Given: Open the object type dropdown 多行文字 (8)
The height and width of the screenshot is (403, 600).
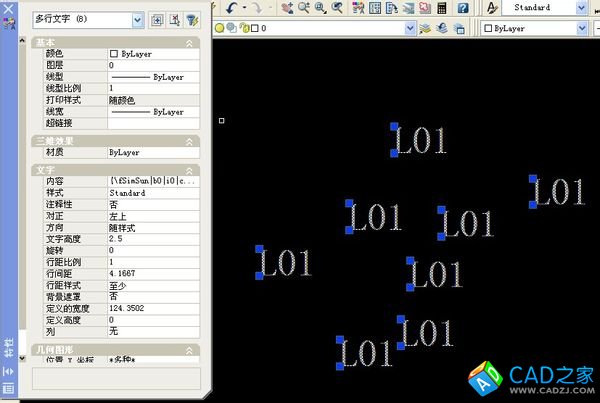Looking at the screenshot, I should coord(137,19).
